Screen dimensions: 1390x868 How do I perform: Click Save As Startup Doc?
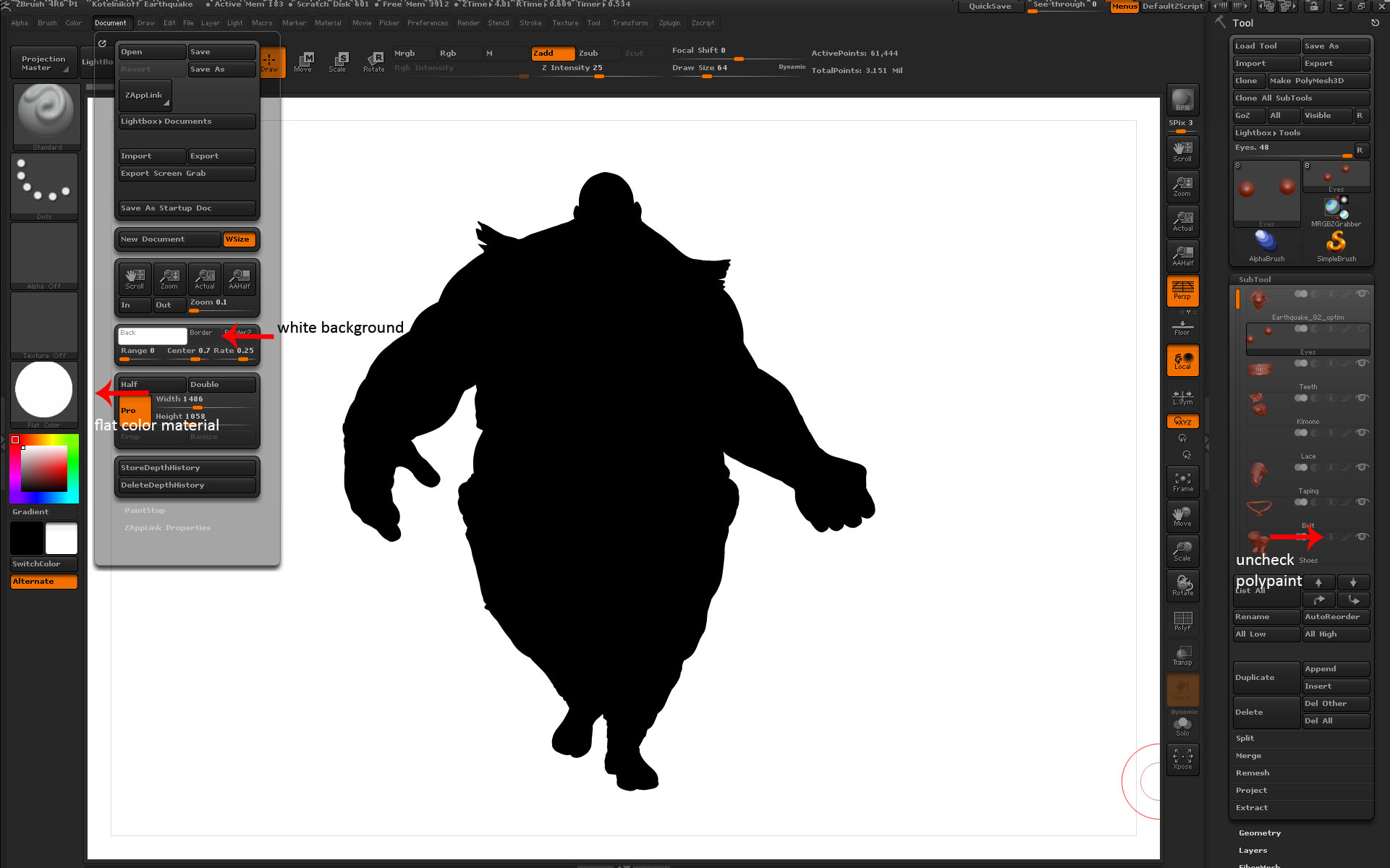[187, 208]
